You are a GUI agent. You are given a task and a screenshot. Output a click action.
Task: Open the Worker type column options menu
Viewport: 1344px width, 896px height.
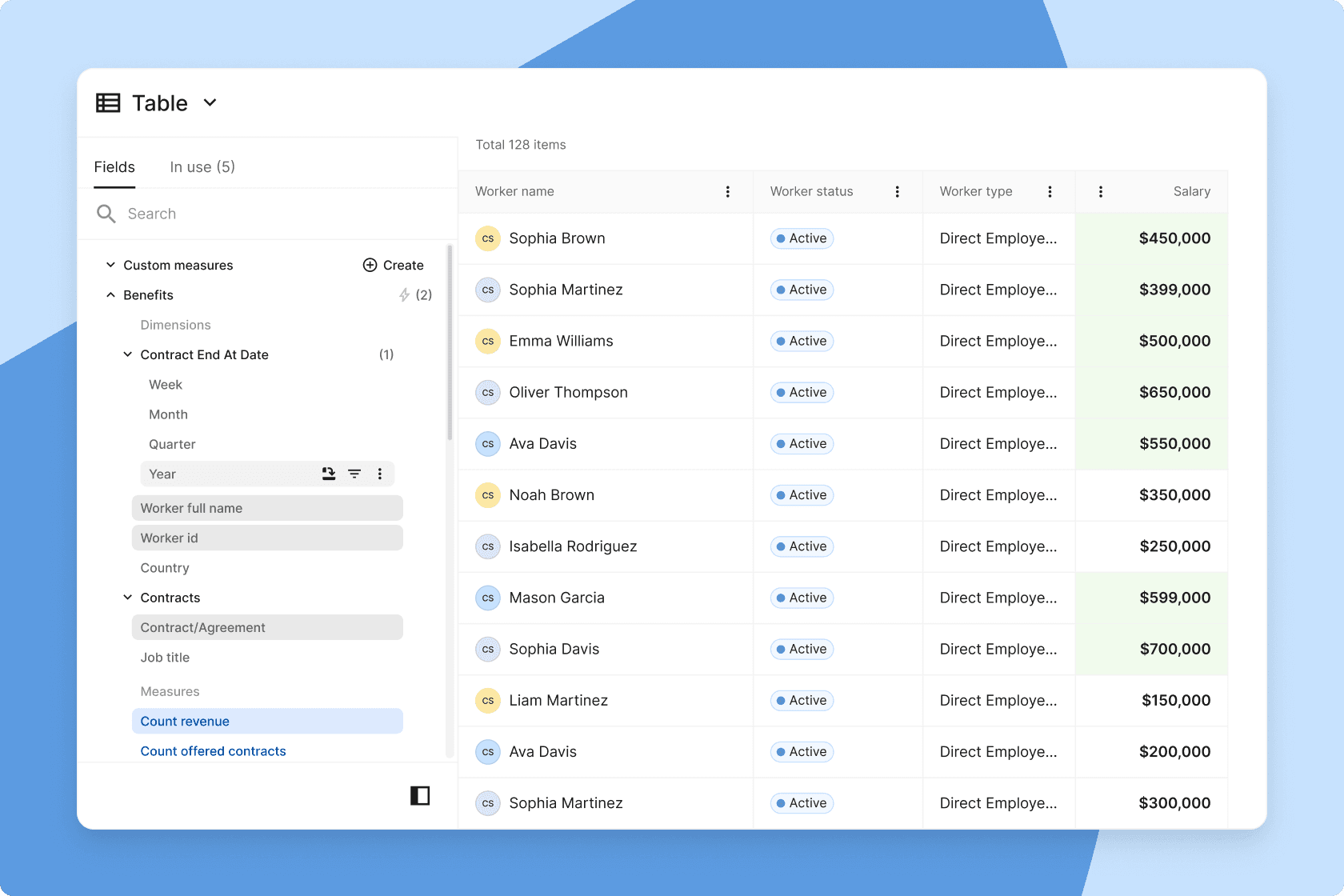coord(1050,191)
